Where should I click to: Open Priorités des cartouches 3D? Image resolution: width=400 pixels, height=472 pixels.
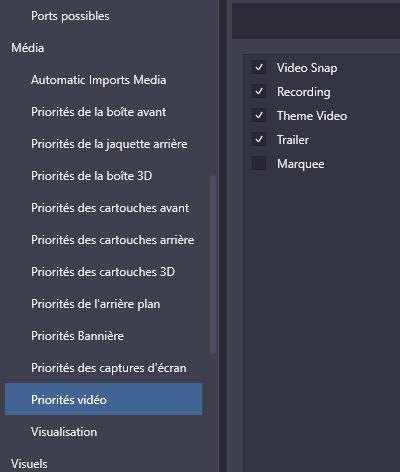point(103,272)
